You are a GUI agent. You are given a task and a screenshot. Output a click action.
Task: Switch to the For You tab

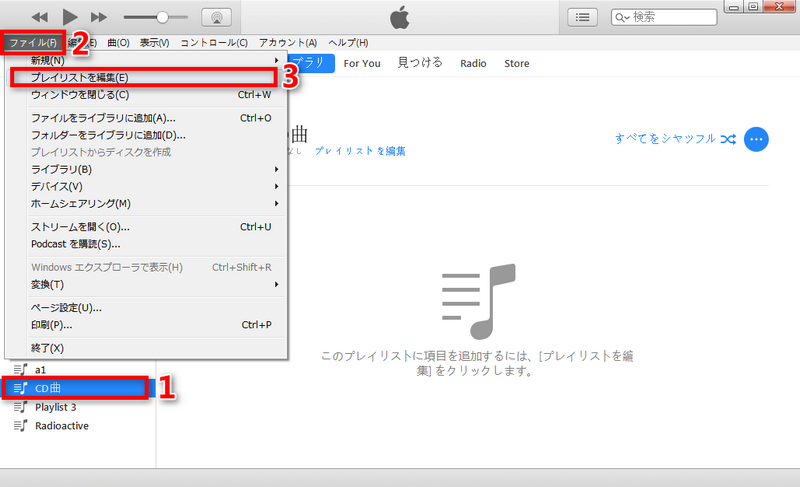click(362, 64)
